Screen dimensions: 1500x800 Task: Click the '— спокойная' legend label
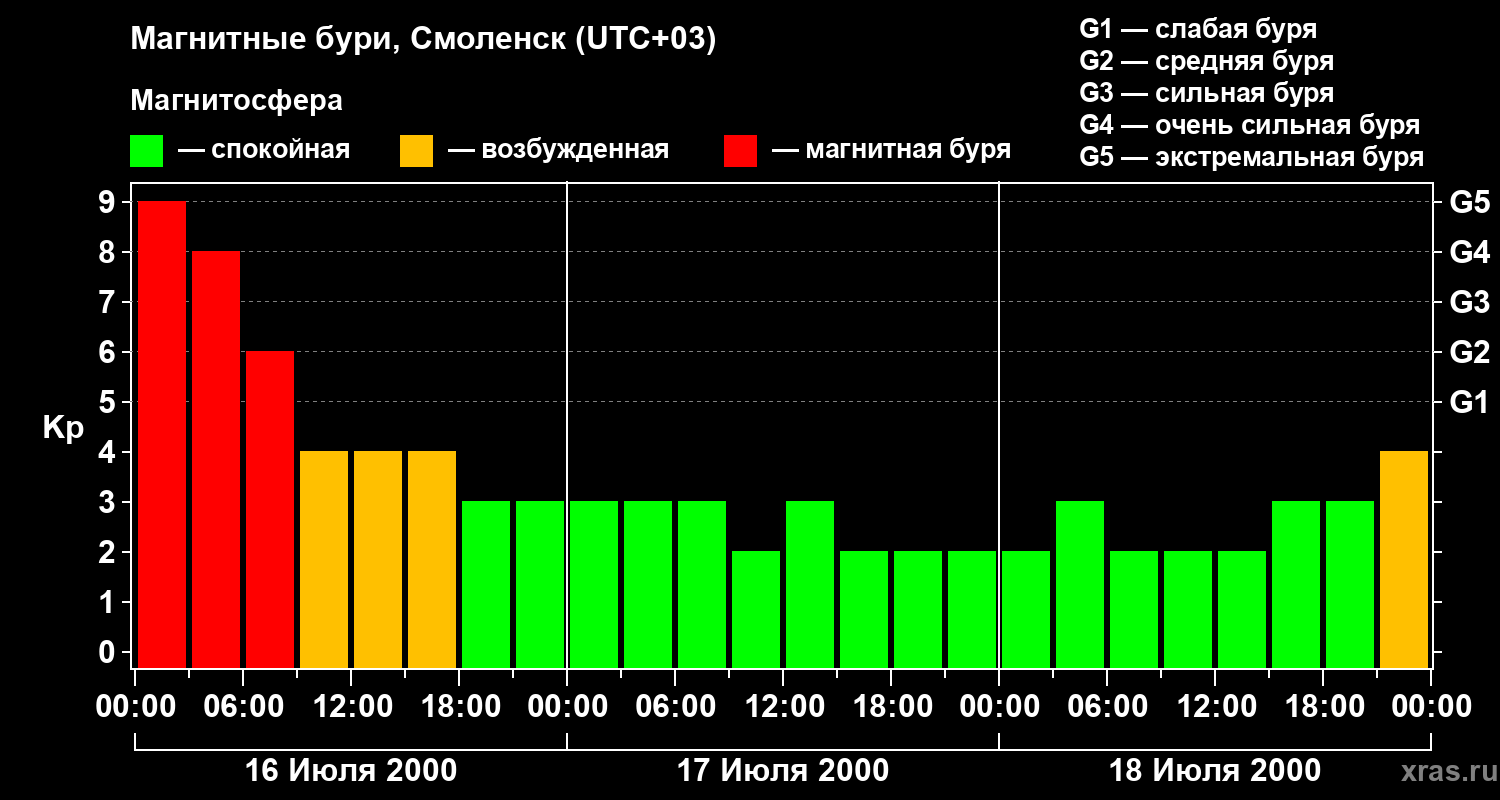click(264, 150)
